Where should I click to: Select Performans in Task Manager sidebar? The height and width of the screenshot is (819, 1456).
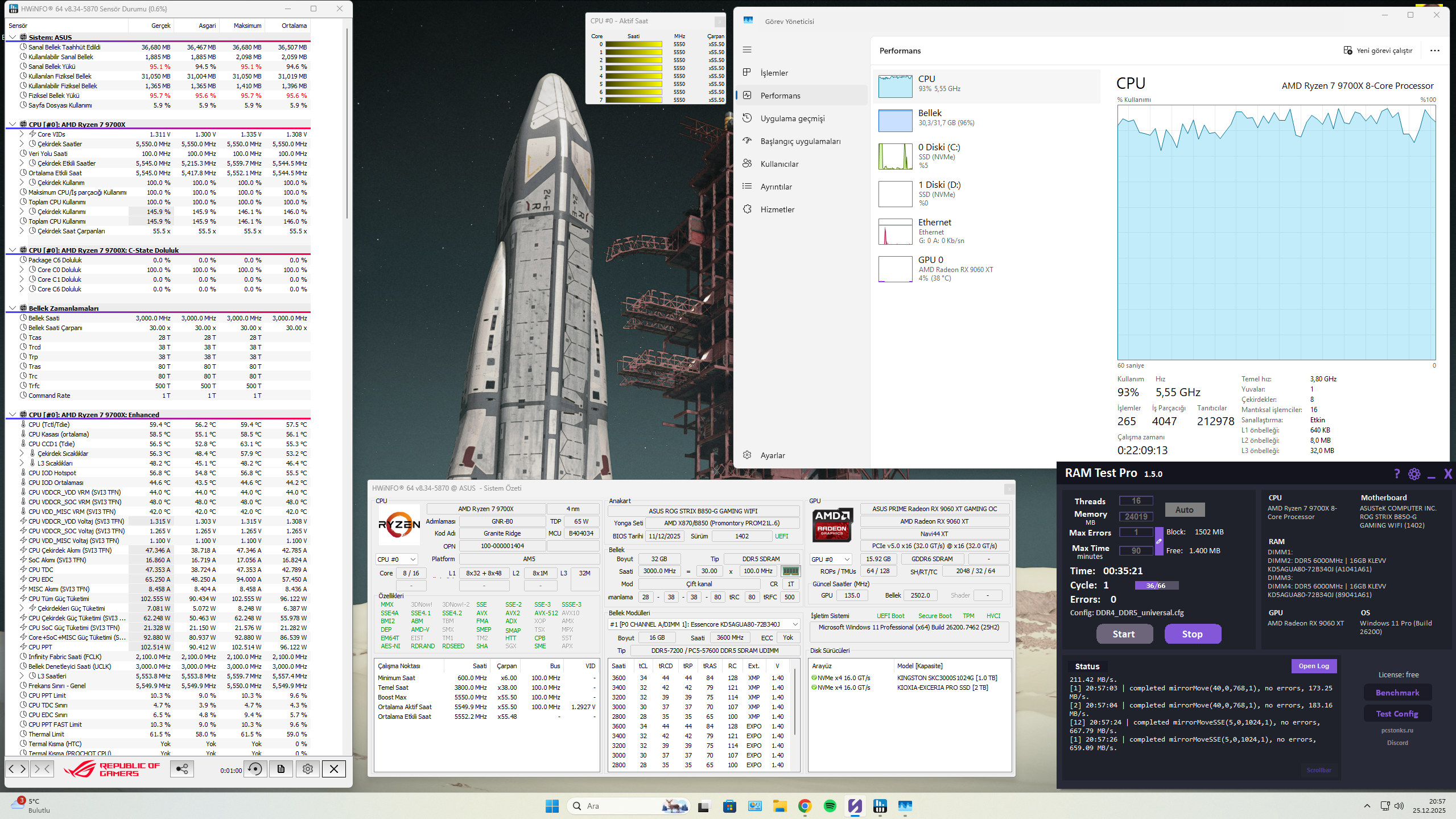click(801, 96)
